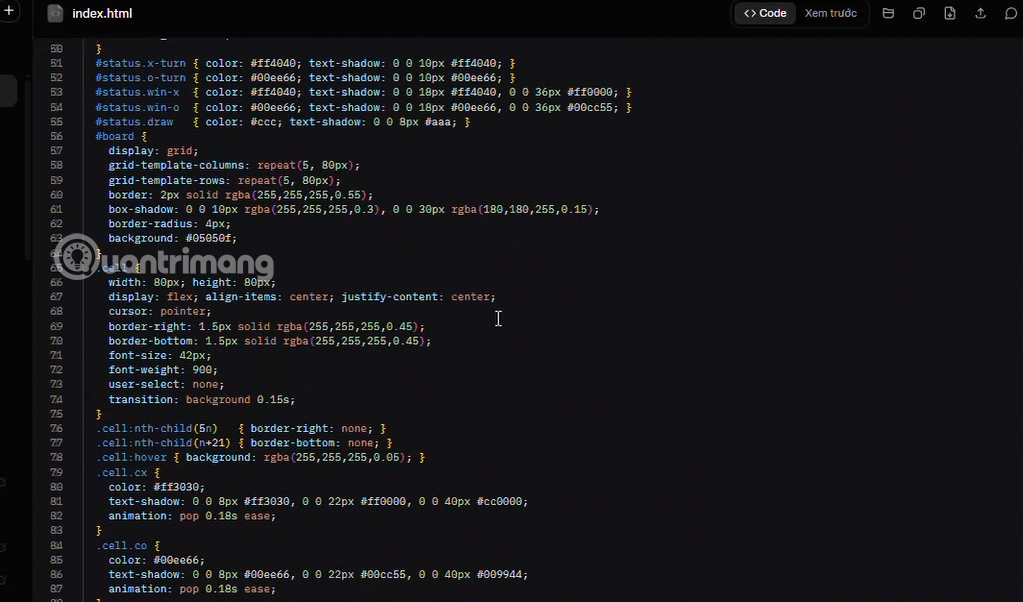Screen dimensions: 1023x602
Task: Download the file via the download icon
Action: point(949,13)
